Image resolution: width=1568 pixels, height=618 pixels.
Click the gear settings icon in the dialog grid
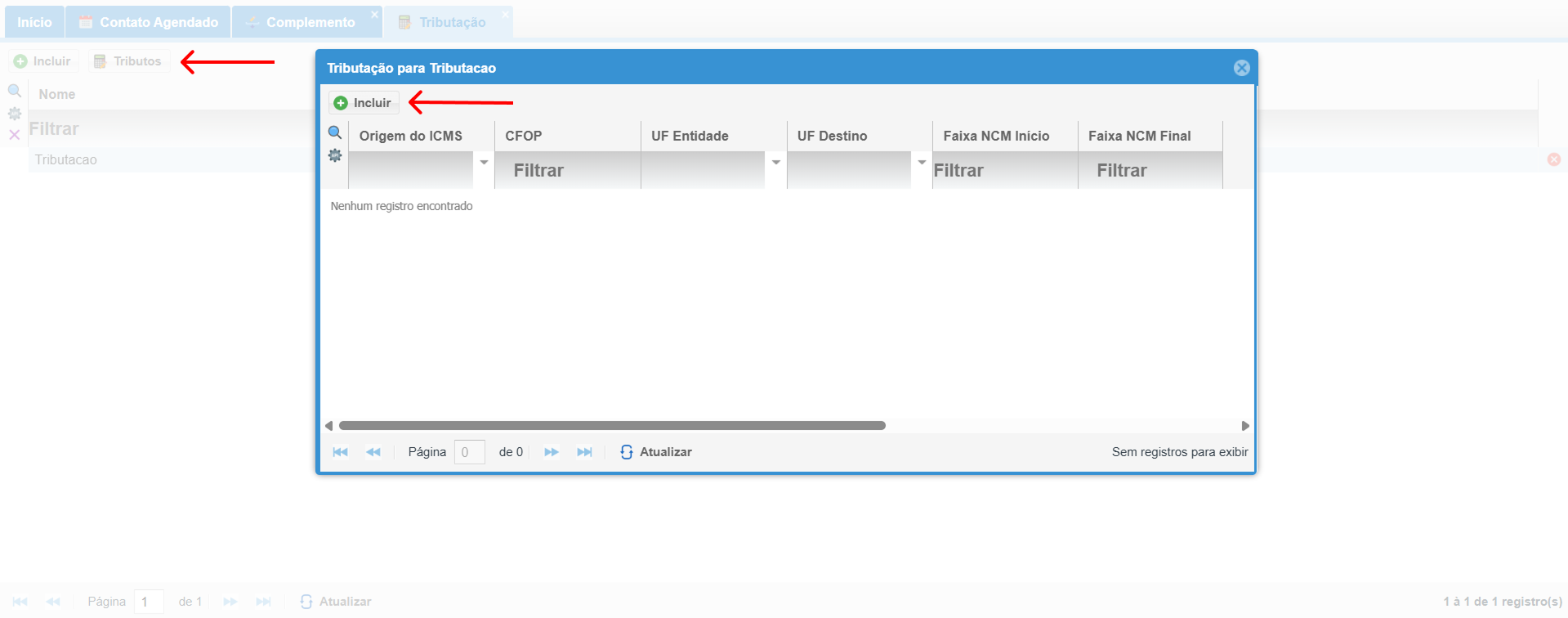click(335, 155)
